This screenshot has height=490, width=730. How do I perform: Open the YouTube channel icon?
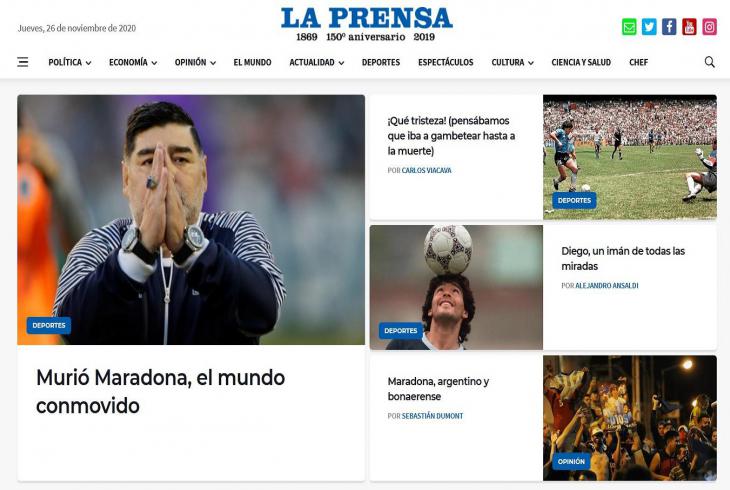(689, 27)
